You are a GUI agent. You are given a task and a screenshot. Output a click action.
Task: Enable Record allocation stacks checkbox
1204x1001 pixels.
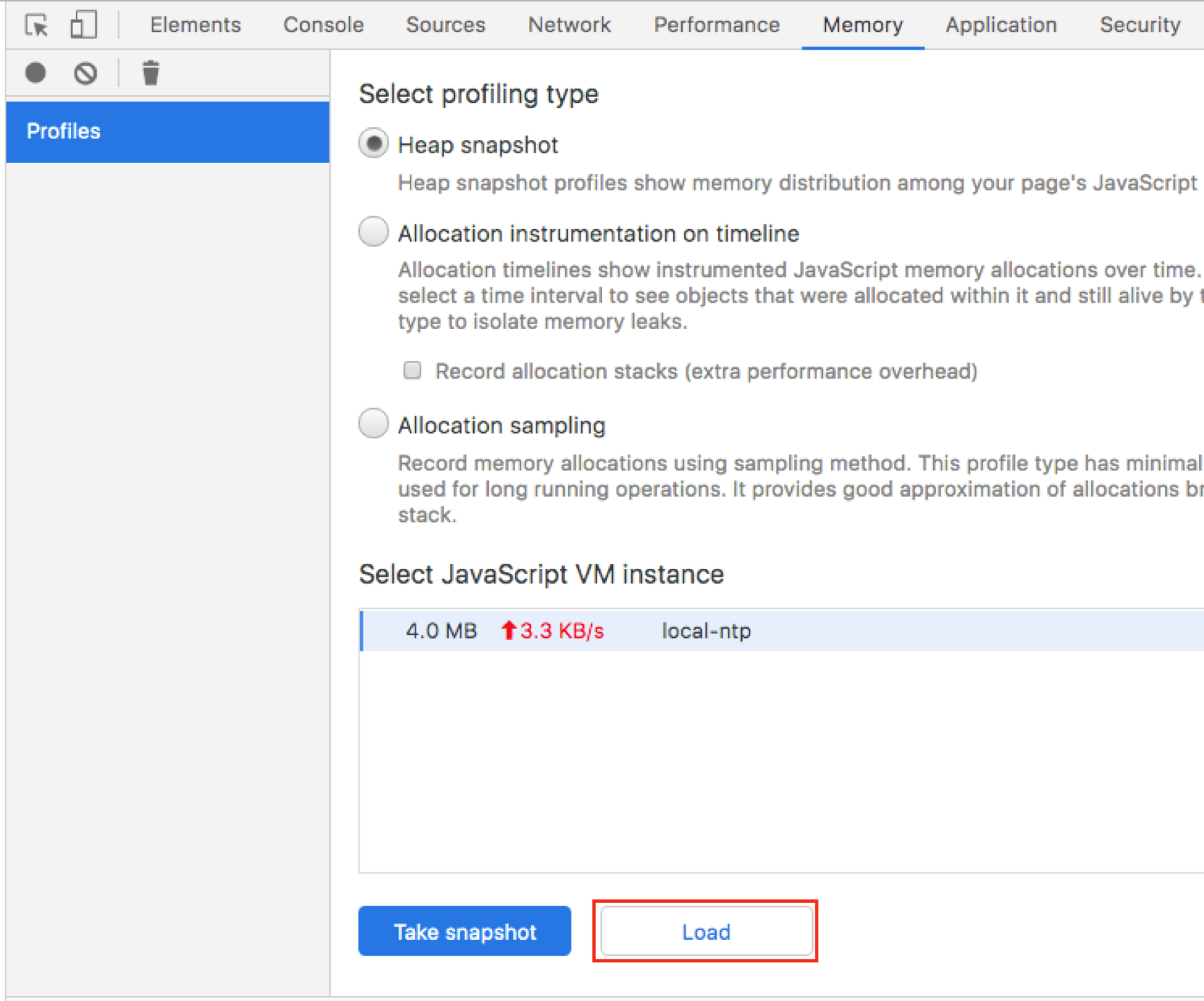pos(413,370)
